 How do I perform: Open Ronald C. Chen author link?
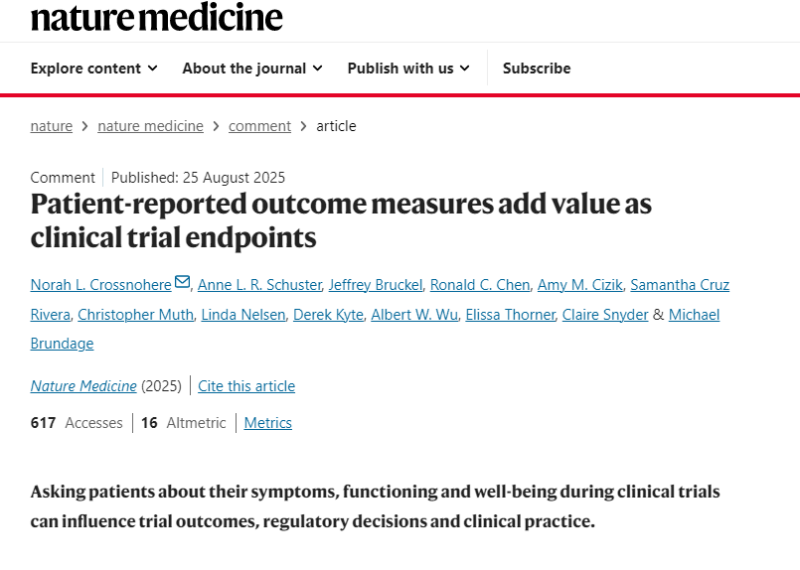(480, 285)
